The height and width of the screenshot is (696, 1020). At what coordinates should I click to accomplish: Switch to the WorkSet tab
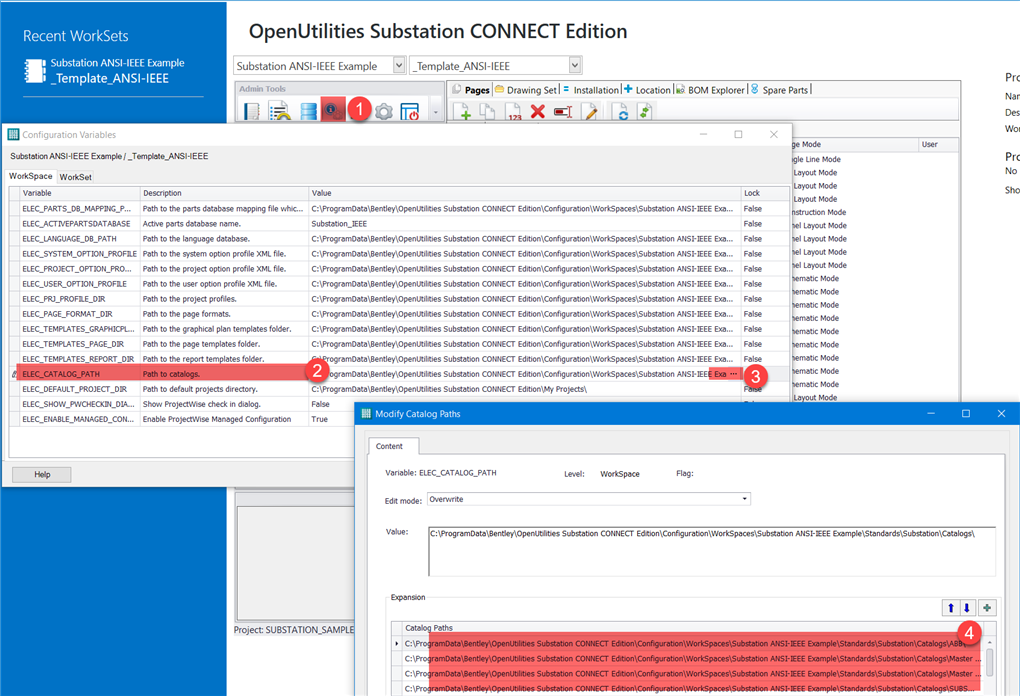[75, 176]
